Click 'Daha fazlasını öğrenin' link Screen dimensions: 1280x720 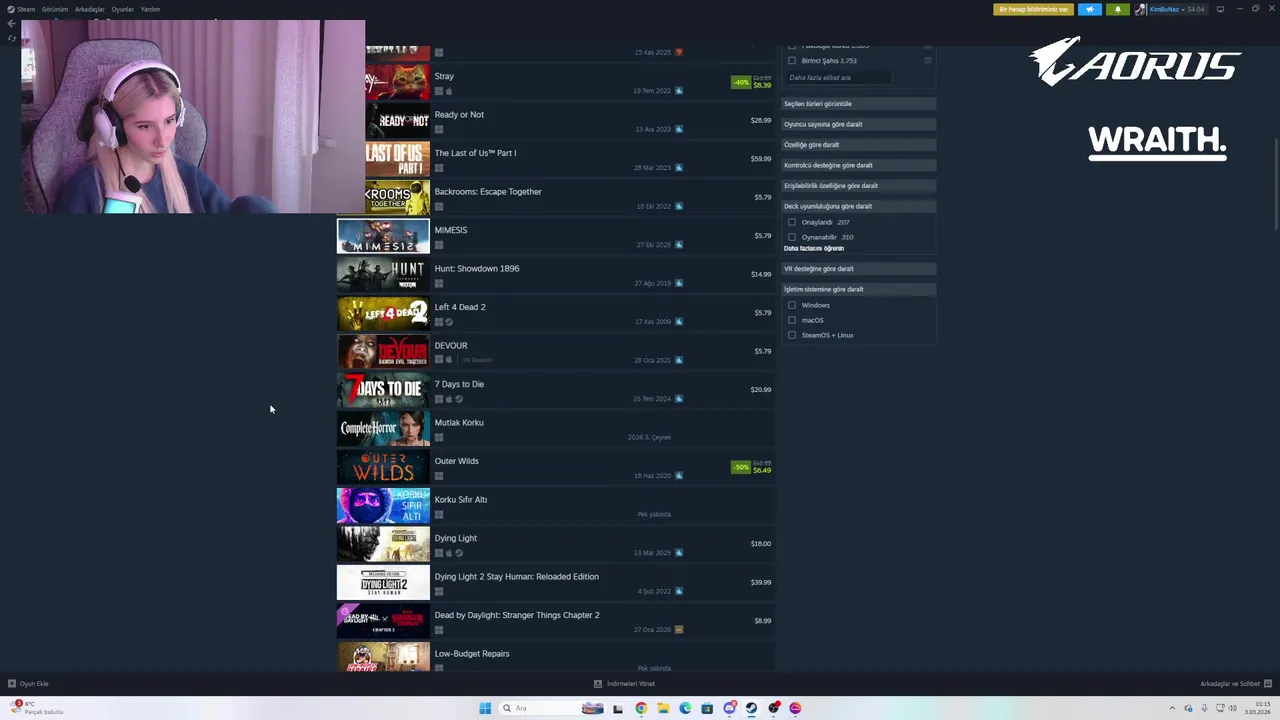pos(814,248)
